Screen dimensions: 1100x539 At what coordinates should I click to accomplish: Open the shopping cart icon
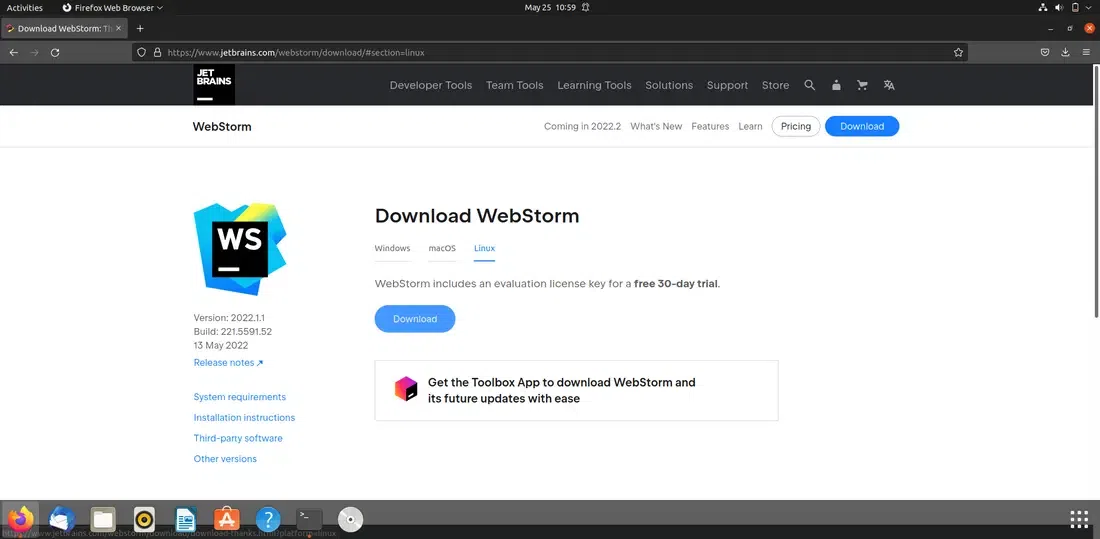pos(862,85)
